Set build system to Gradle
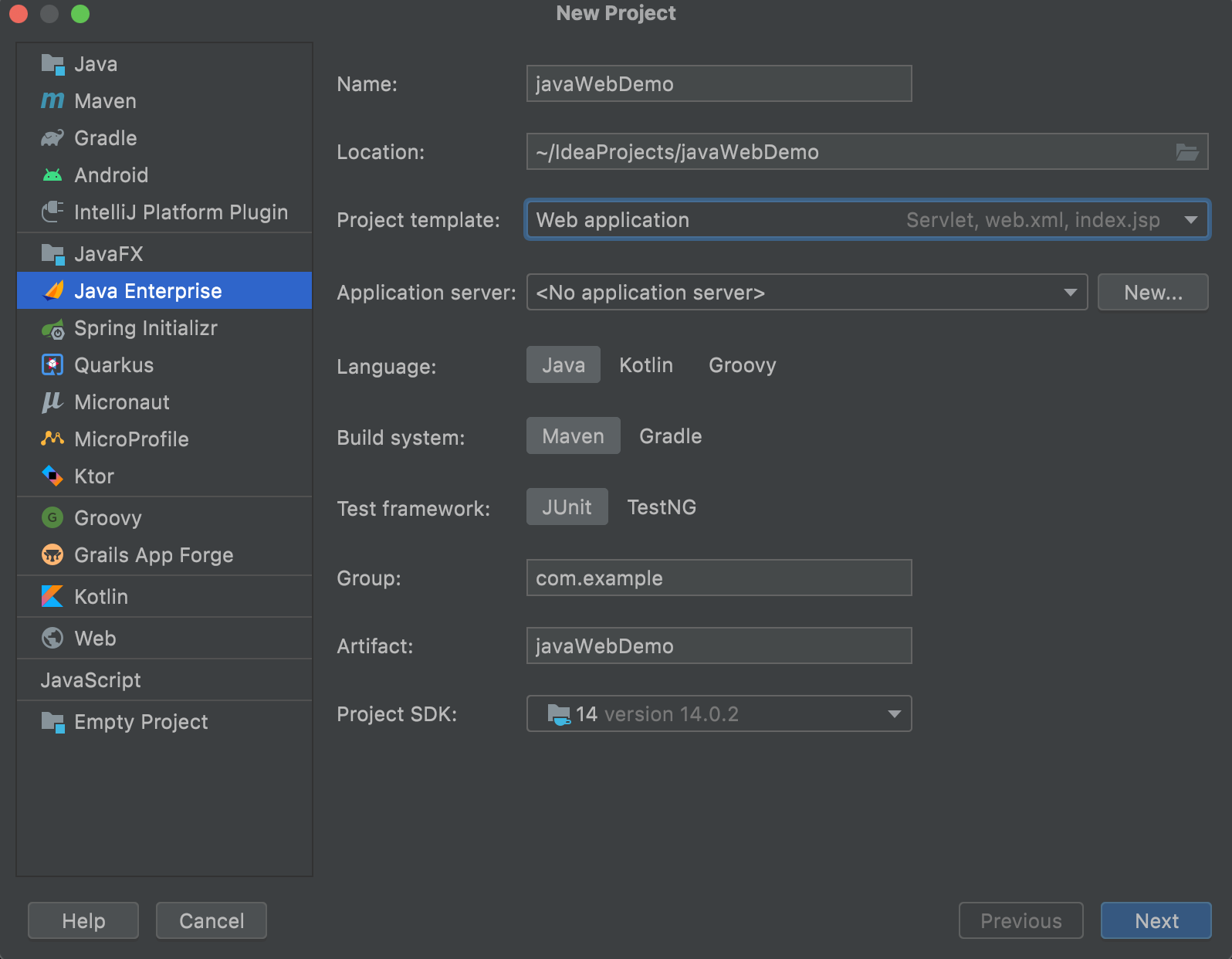1232x959 pixels. pyautogui.click(x=670, y=436)
